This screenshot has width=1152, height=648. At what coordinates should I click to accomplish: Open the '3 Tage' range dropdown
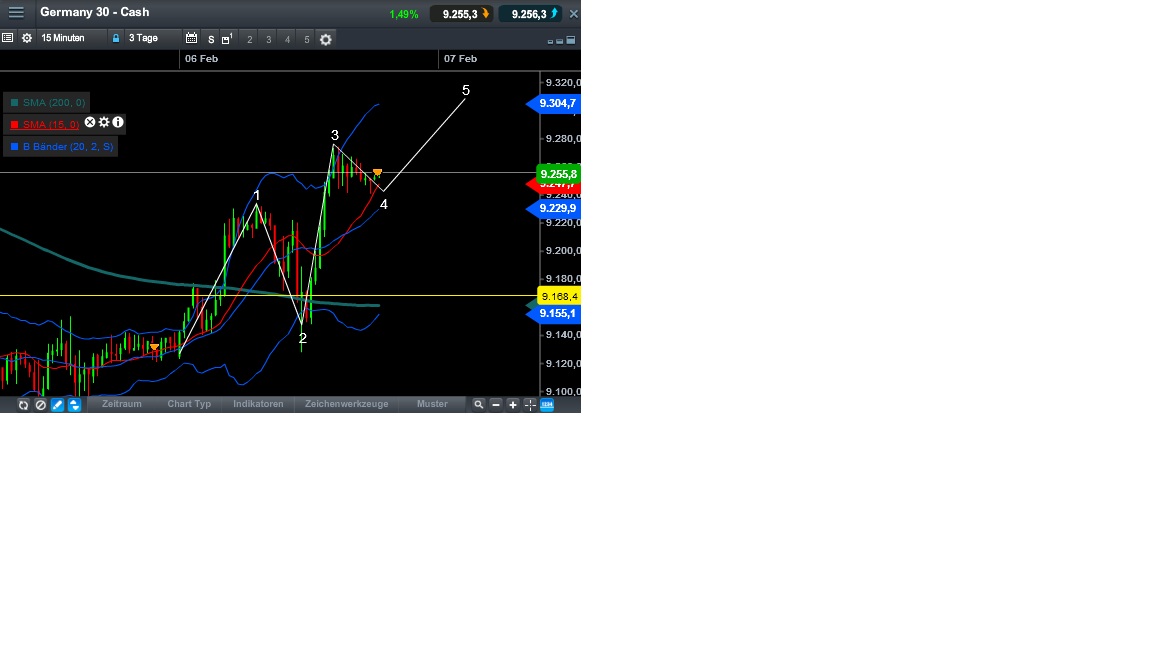(144, 38)
